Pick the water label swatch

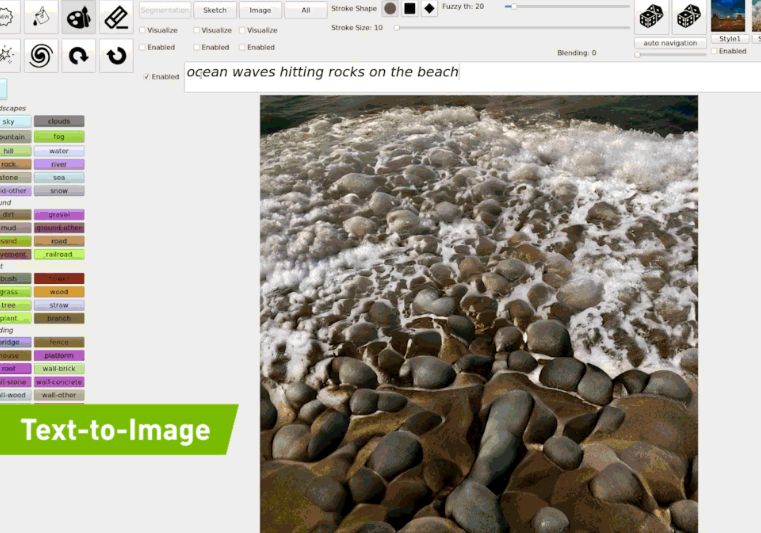59,151
